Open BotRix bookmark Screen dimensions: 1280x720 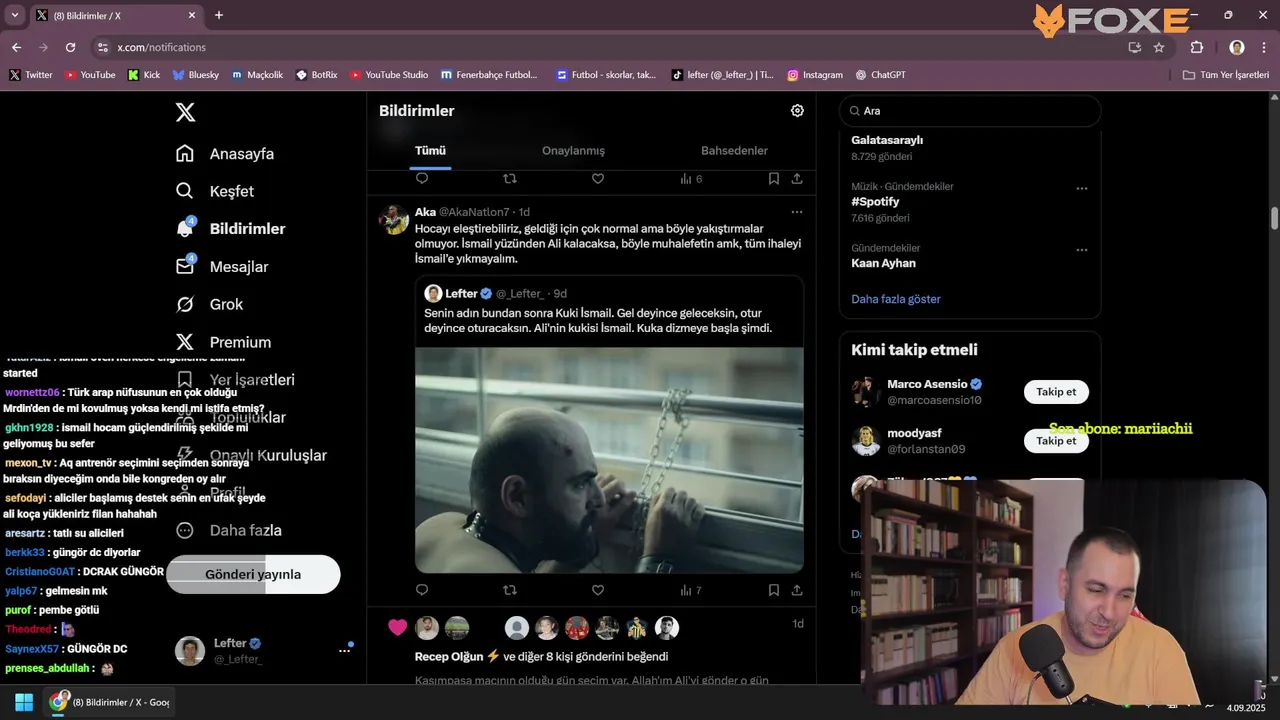[317, 75]
